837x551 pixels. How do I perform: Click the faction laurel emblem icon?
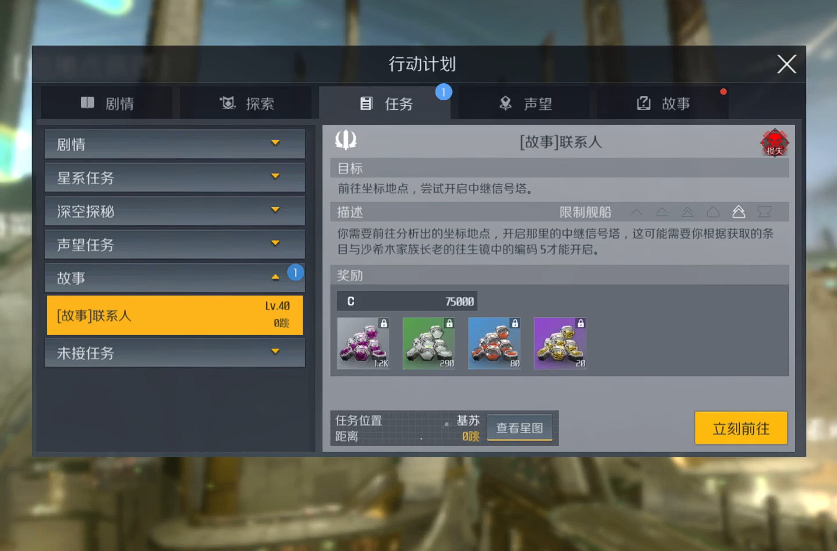(x=345, y=140)
